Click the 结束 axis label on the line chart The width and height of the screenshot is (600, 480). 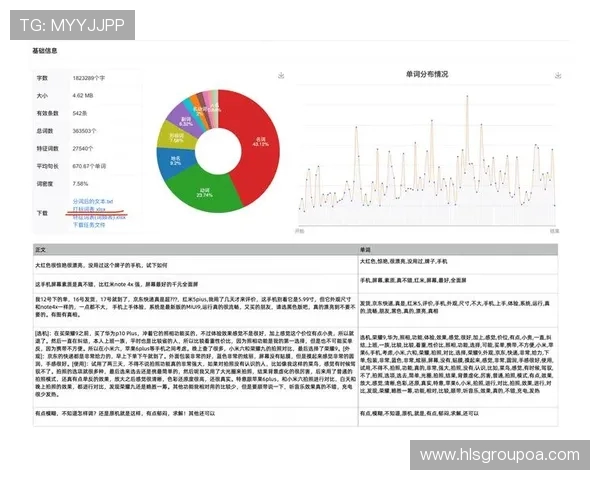[x=554, y=231]
